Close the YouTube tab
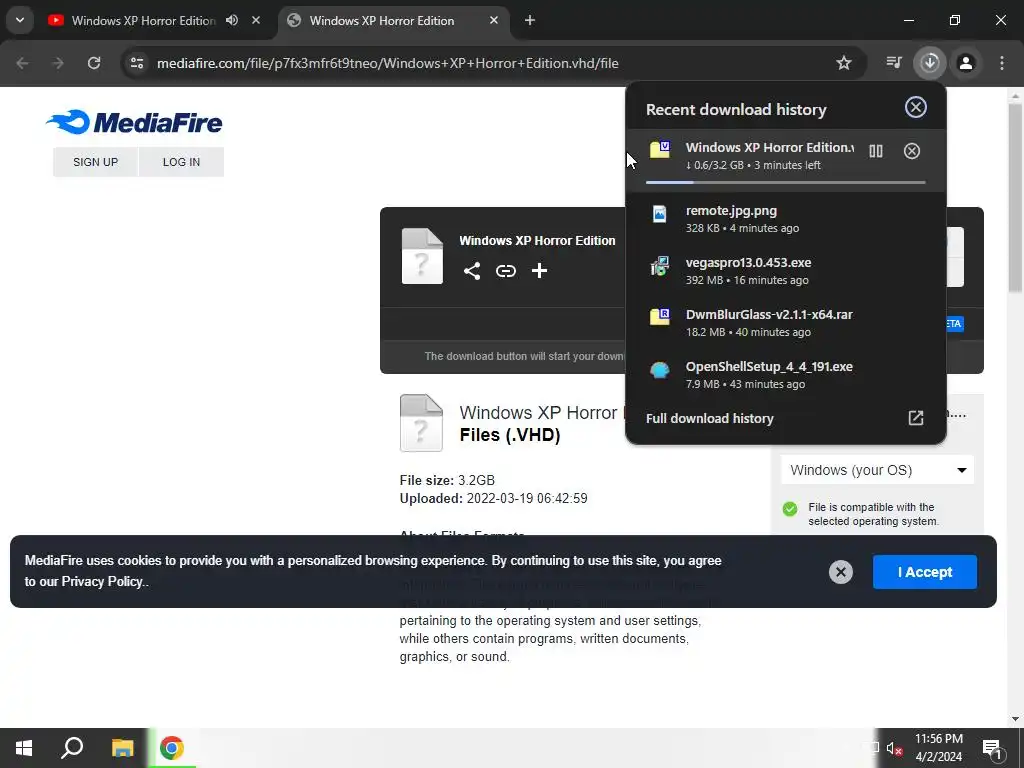Screen dimensions: 1024x768 coord(256,20)
